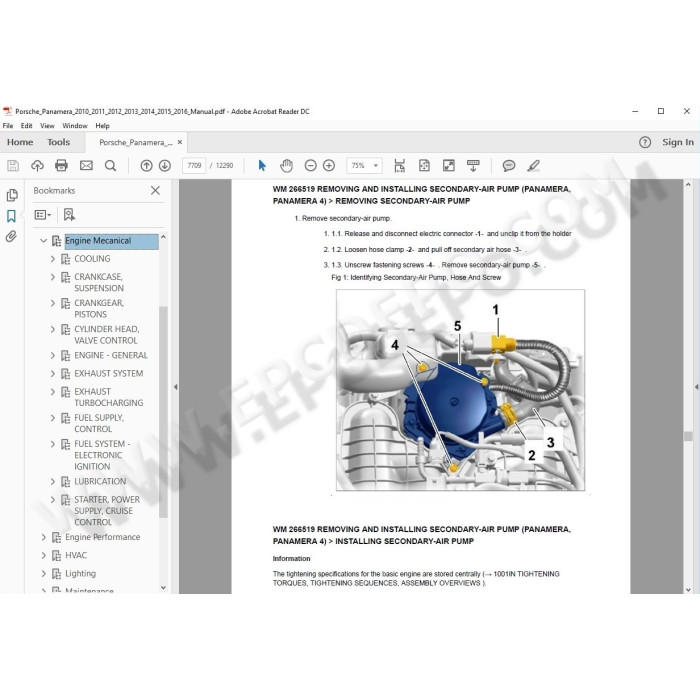
Task: Select the Porsche_Panamera document tab
Action: coord(136,142)
